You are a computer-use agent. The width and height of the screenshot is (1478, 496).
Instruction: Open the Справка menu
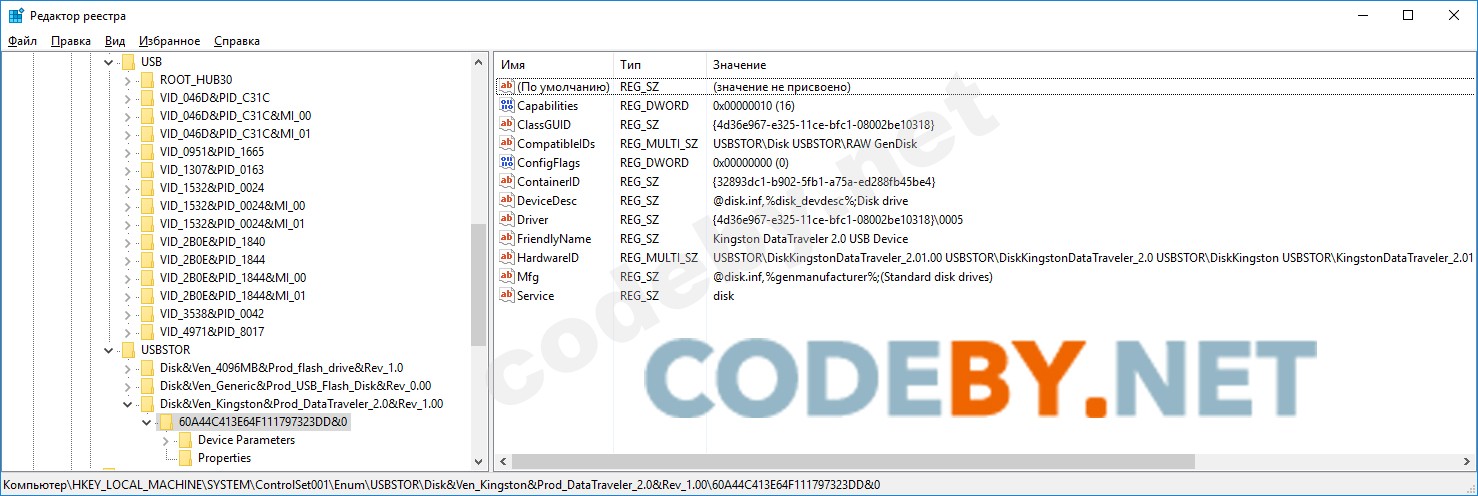(x=237, y=41)
